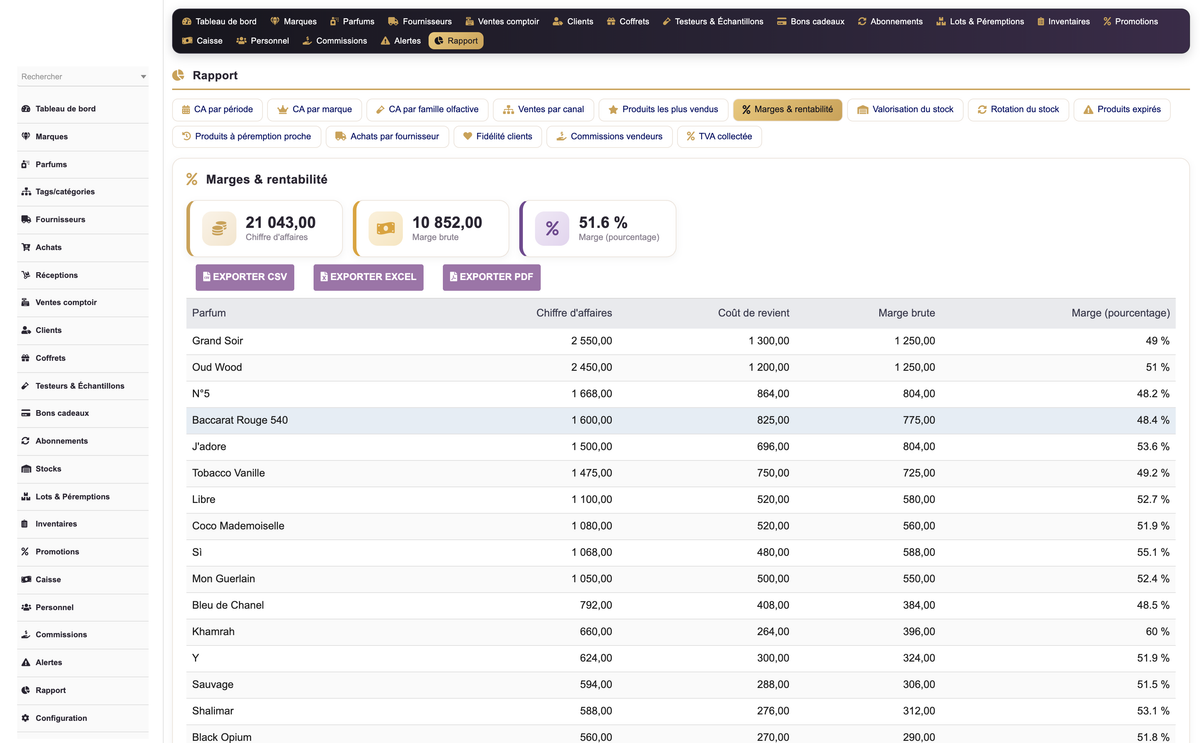Open Achats cart in the sidebar

[82, 247]
